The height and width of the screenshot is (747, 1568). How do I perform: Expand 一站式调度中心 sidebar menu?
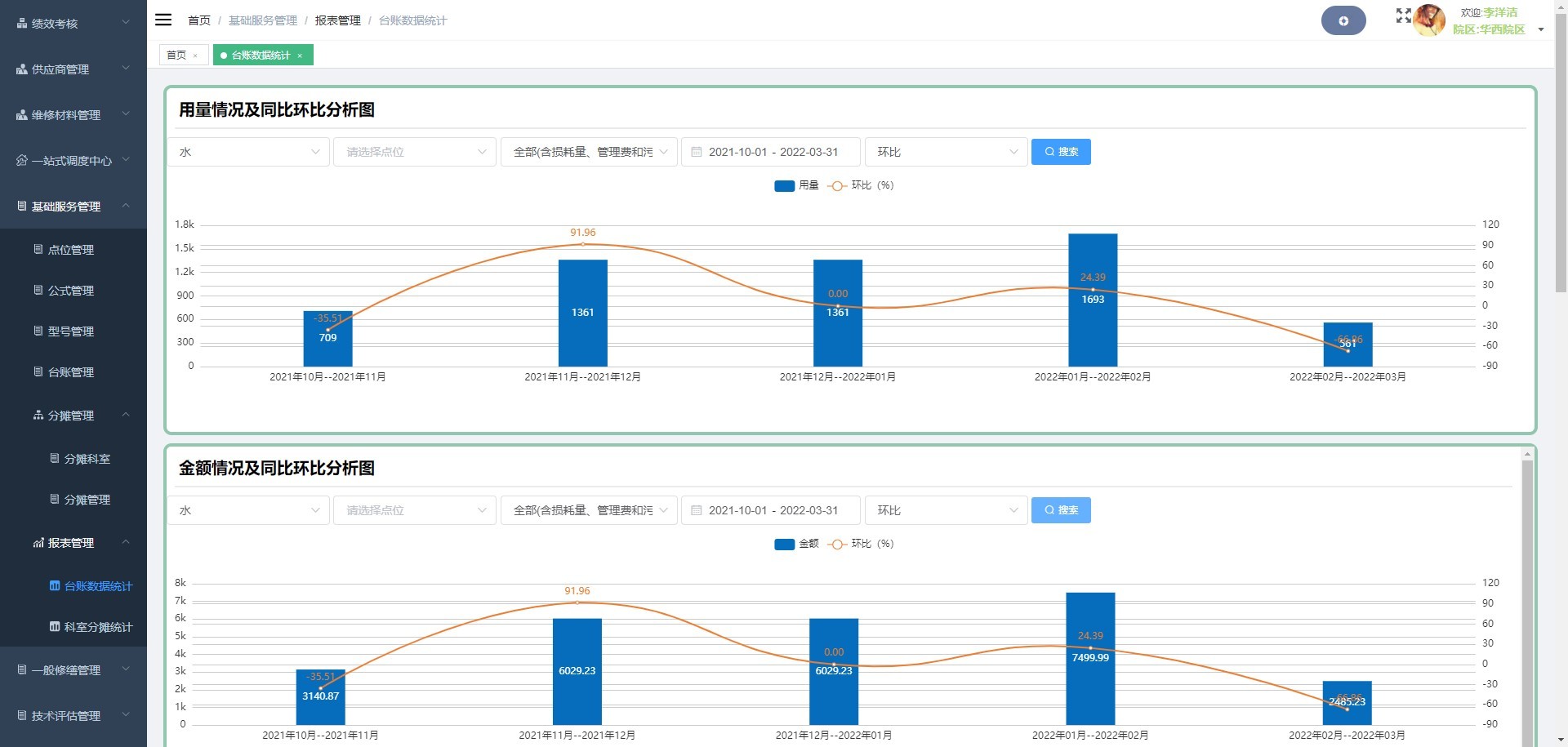(73, 160)
